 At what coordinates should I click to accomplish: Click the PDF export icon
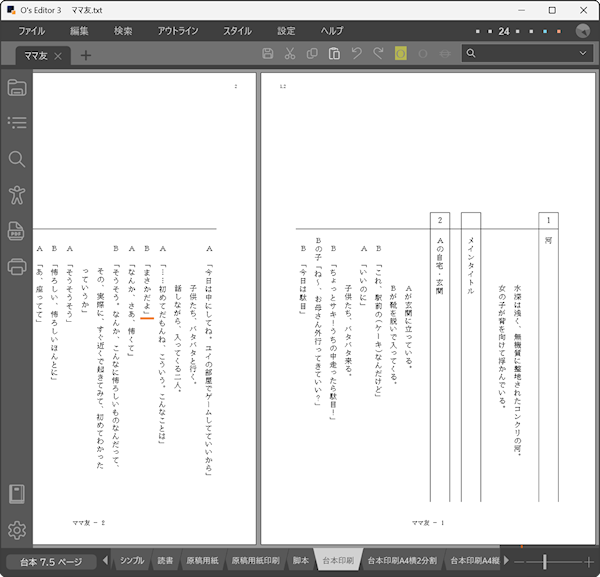(16, 231)
